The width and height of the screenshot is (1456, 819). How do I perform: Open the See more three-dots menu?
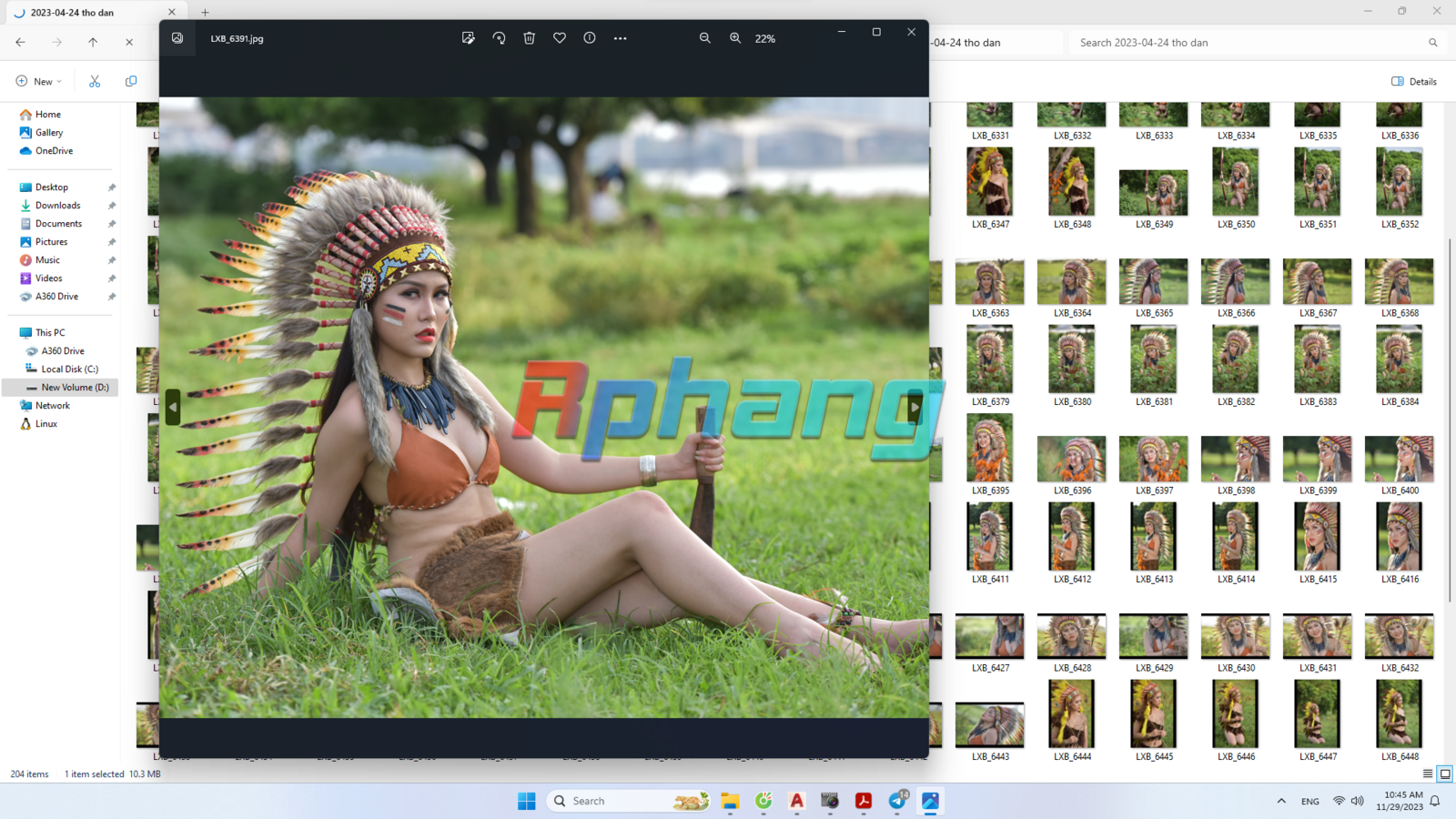620,38
